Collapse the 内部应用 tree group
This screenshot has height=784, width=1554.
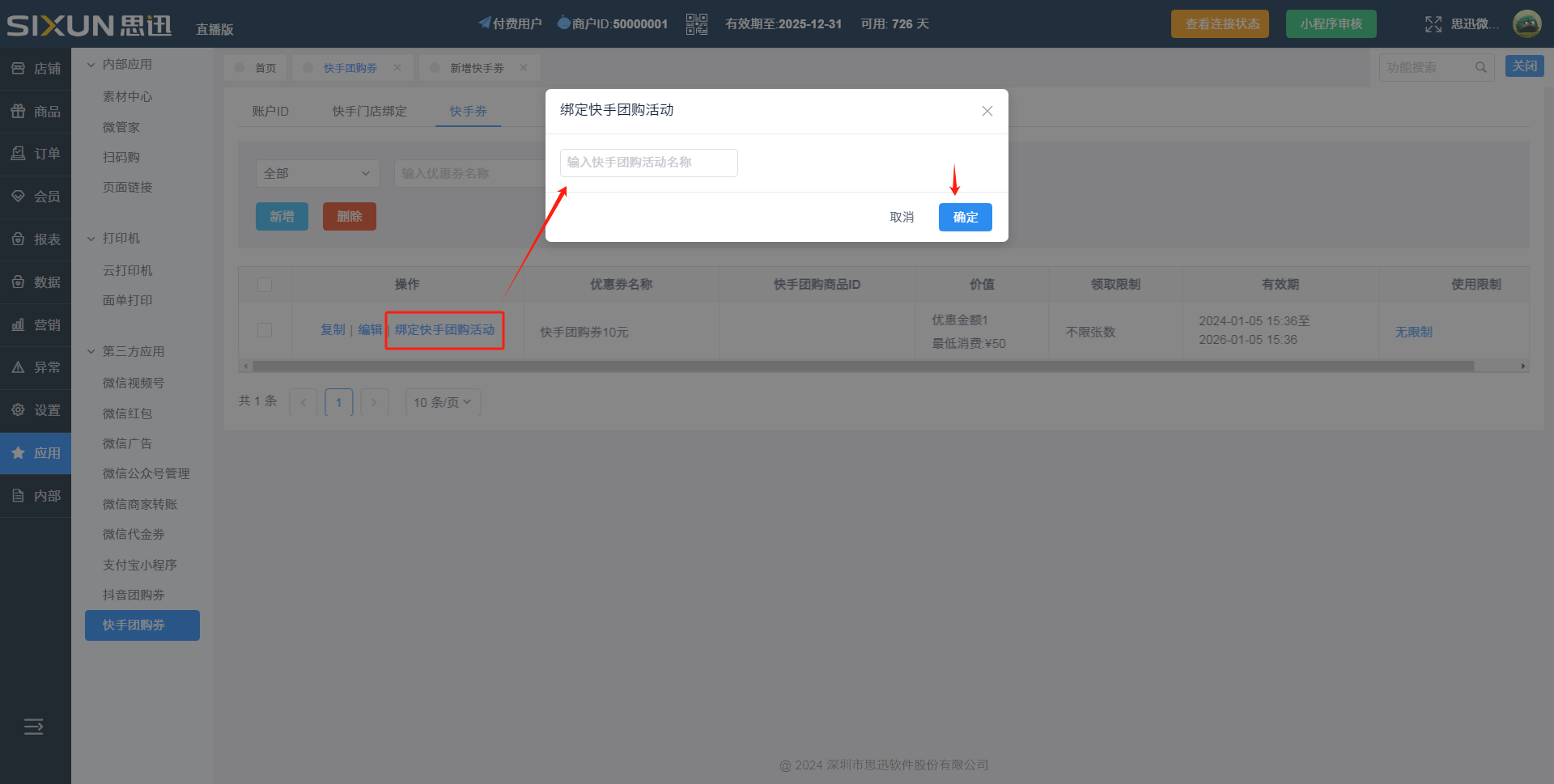coord(91,65)
